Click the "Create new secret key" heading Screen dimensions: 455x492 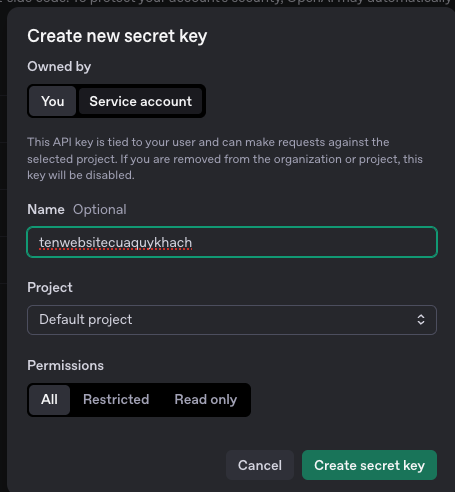[x=117, y=36]
